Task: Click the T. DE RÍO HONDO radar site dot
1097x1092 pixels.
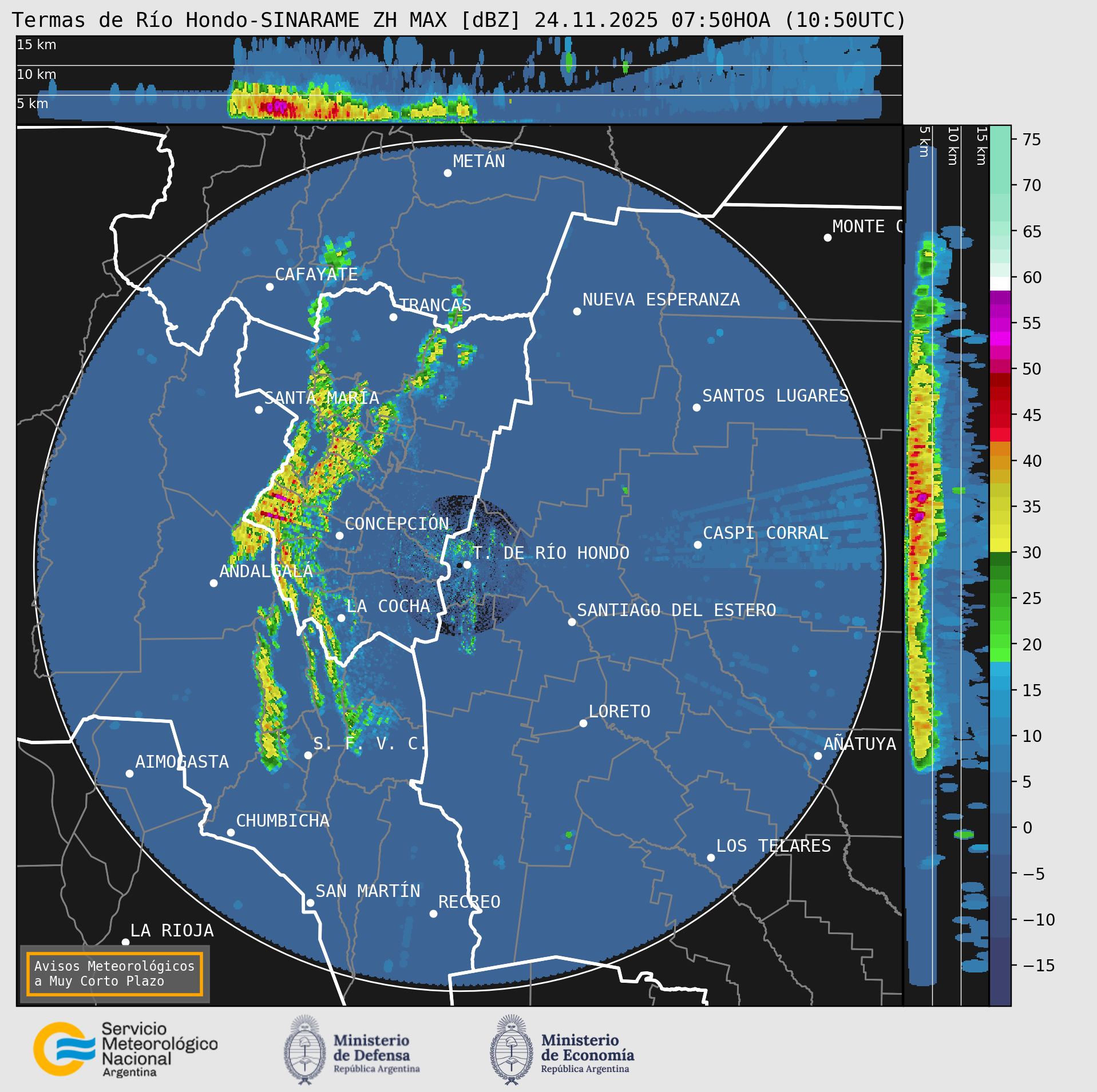Action: tap(467, 565)
